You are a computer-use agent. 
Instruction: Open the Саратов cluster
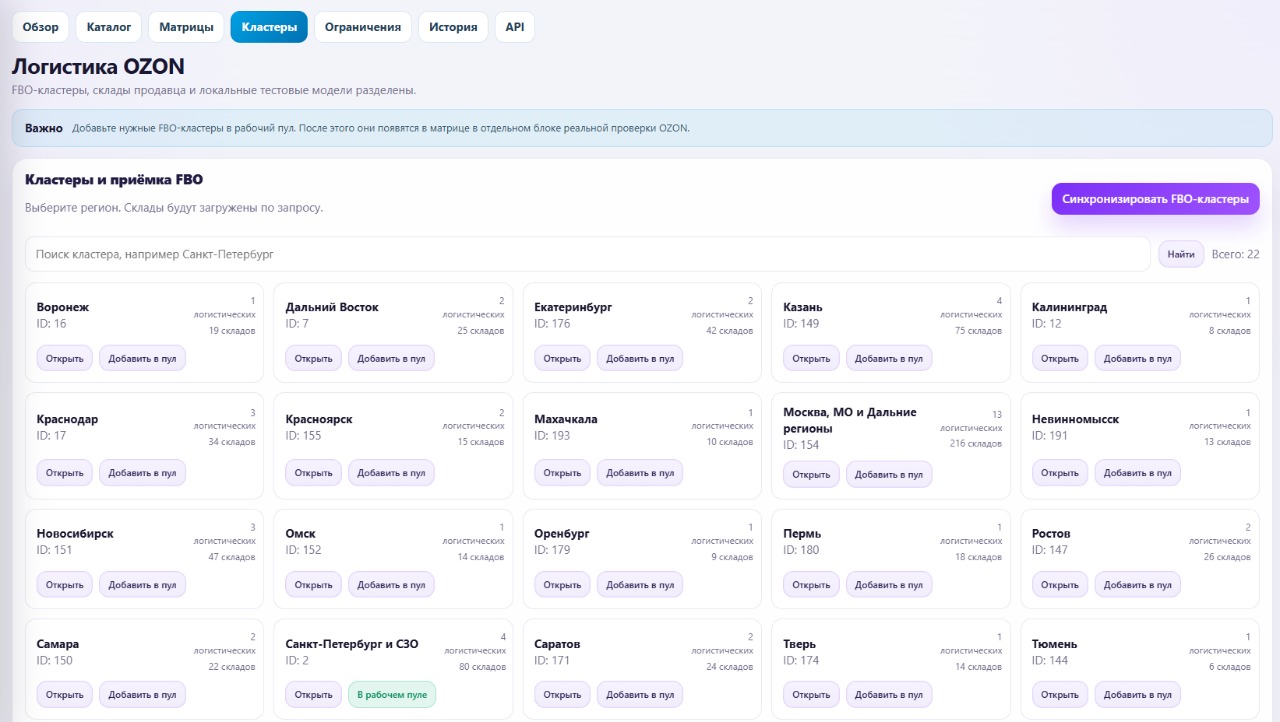[x=563, y=695]
